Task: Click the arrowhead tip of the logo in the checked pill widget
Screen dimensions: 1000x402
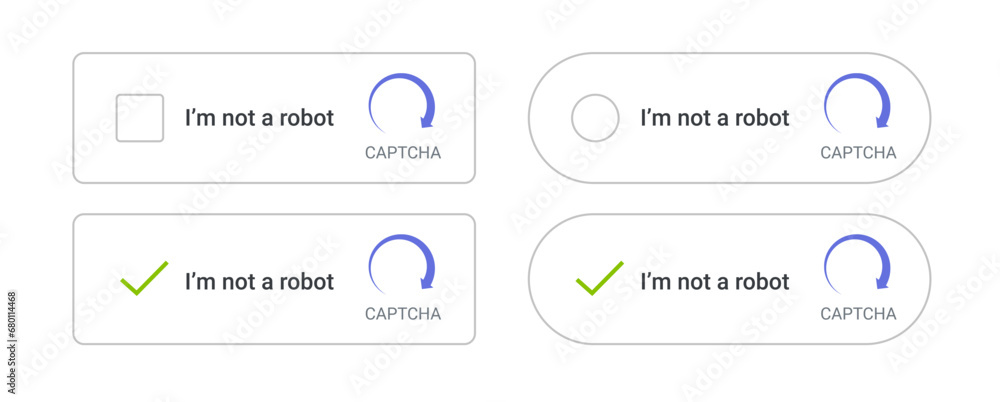Action: (881, 283)
